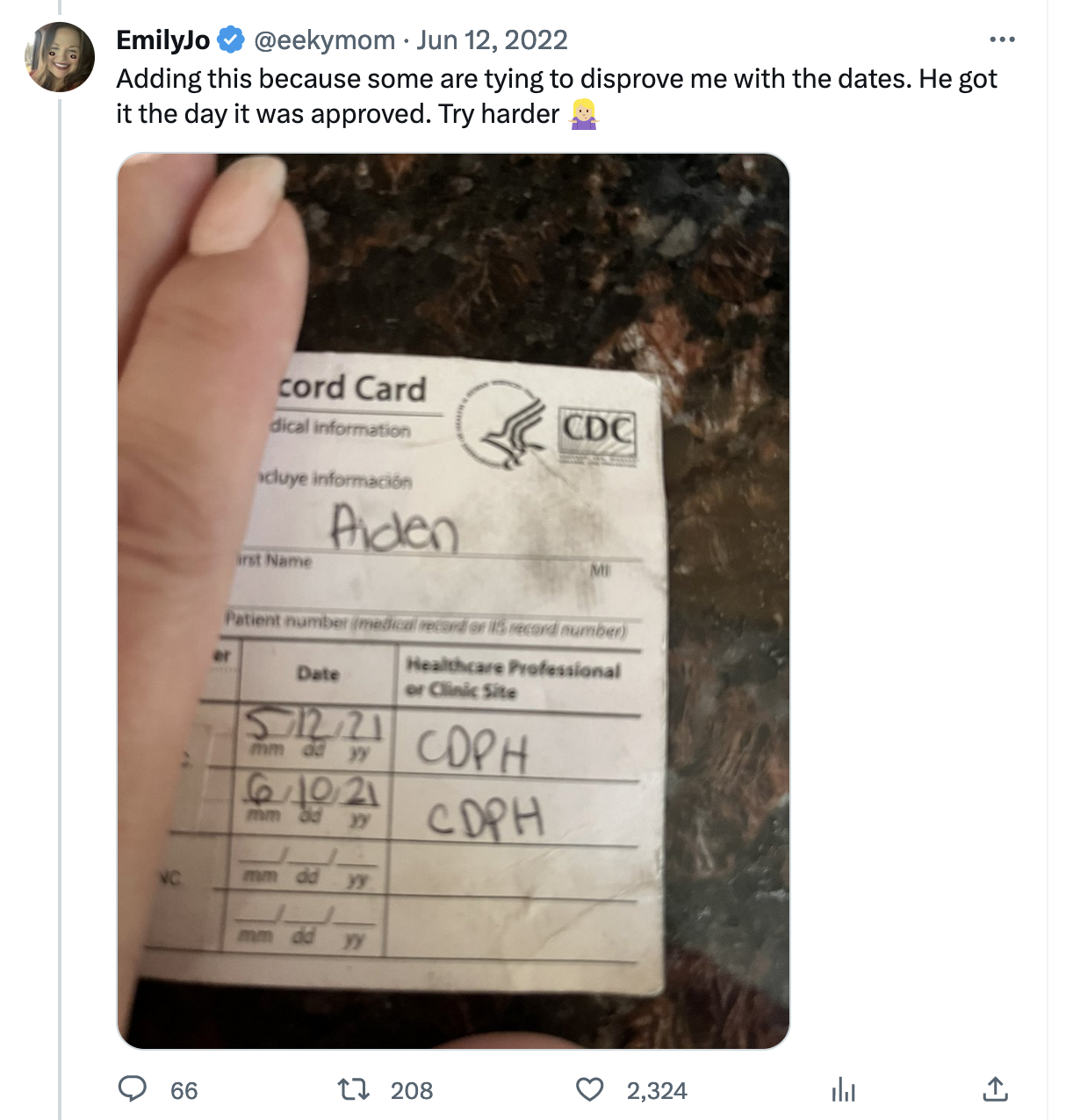Click the share upload icon
The image size is (1073, 1120).
click(995, 1089)
